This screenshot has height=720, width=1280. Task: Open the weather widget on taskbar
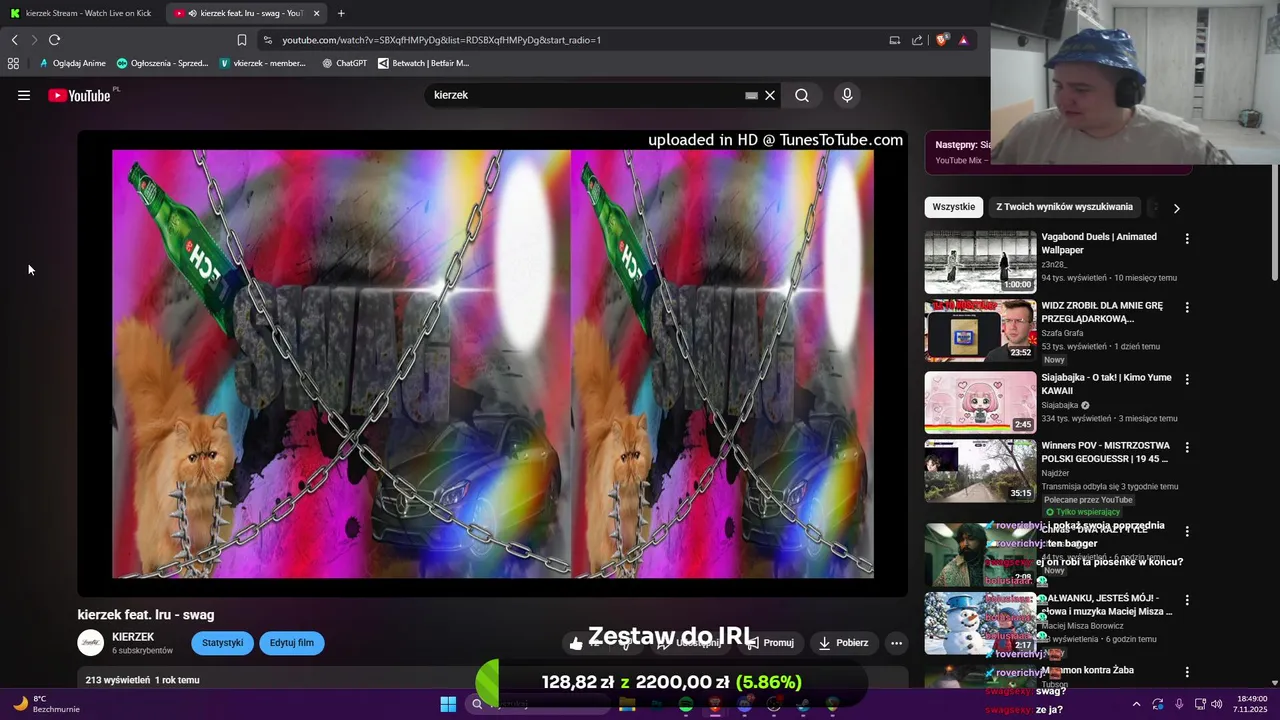pos(45,704)
